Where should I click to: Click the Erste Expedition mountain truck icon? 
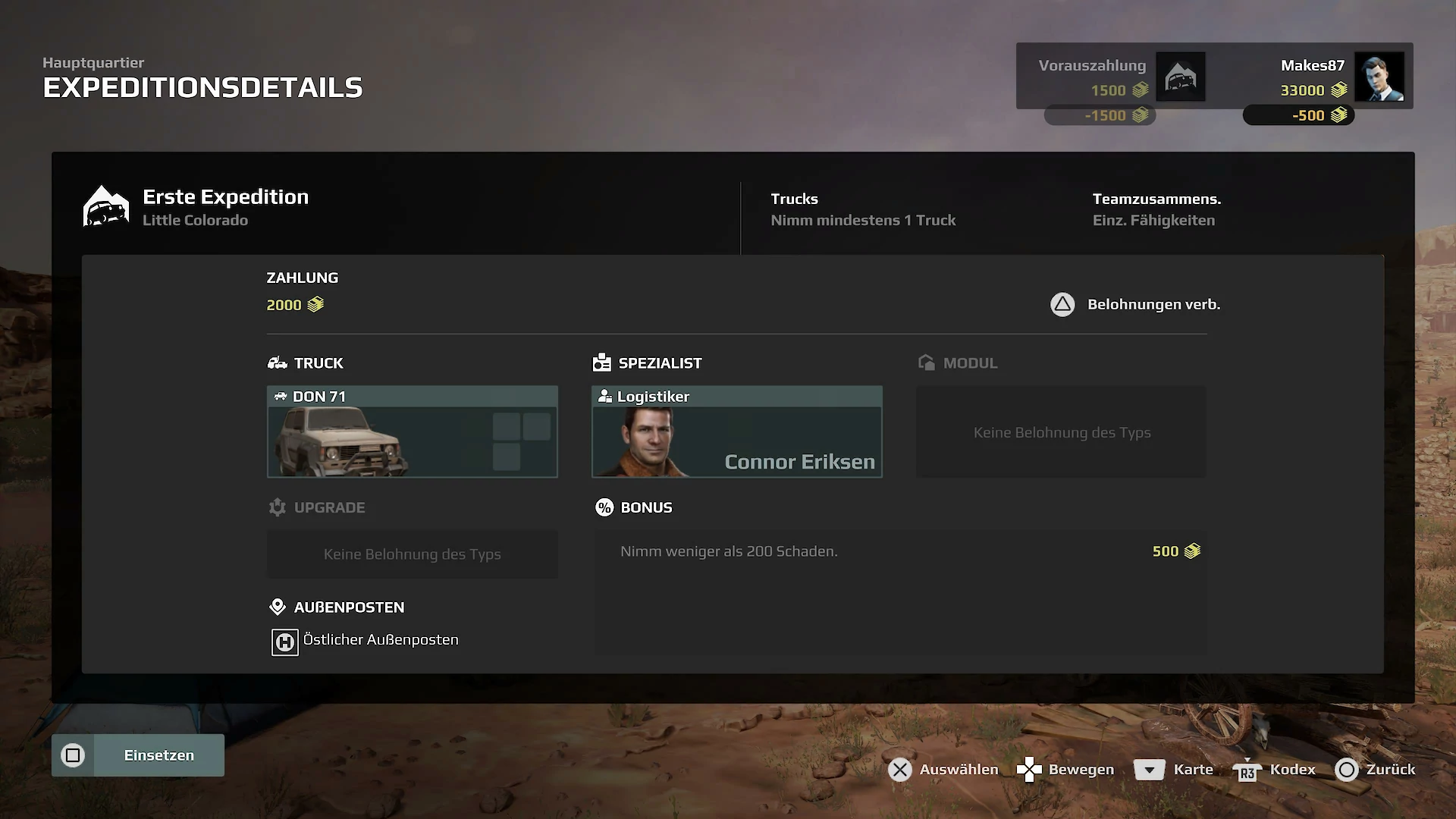(106, 206)
